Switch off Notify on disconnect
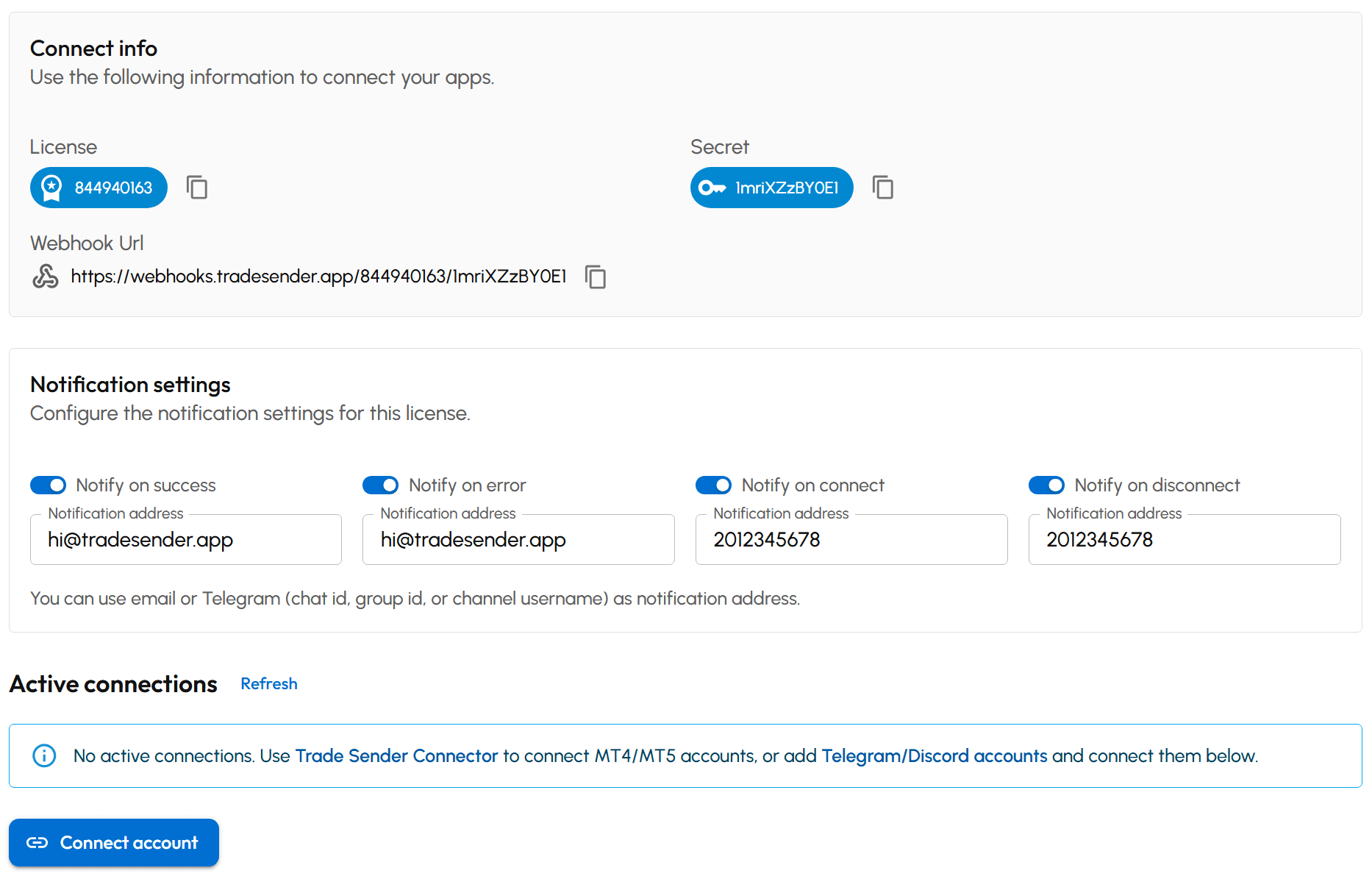The image size is (1372, 879). (x=1046, y=485)
